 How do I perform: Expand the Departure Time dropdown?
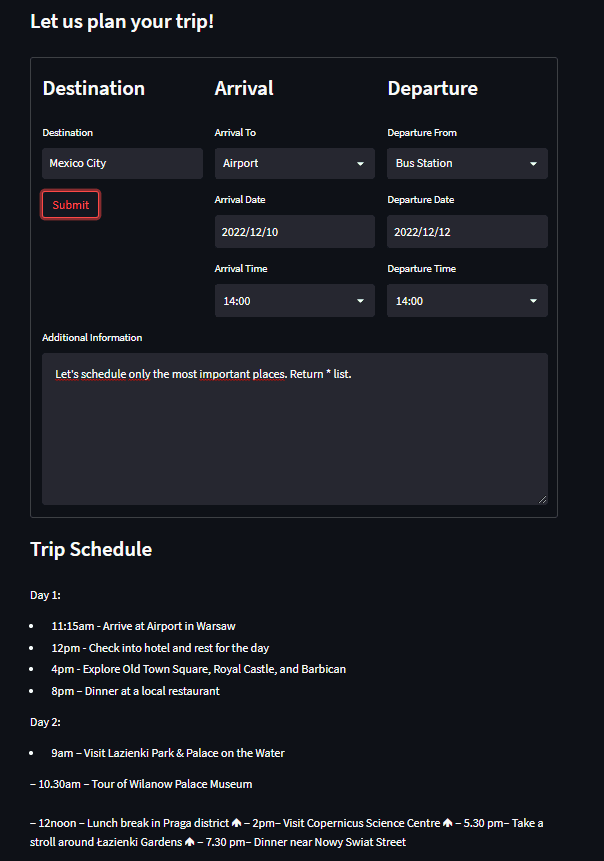point(467,300)
